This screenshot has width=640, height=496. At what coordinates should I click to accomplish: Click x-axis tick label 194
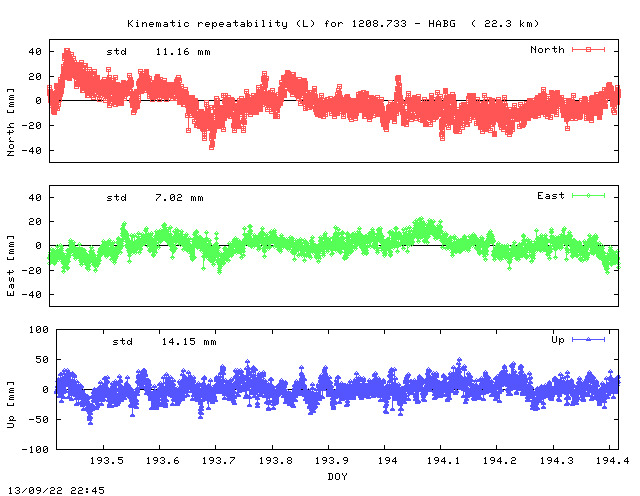coord(387,460)
